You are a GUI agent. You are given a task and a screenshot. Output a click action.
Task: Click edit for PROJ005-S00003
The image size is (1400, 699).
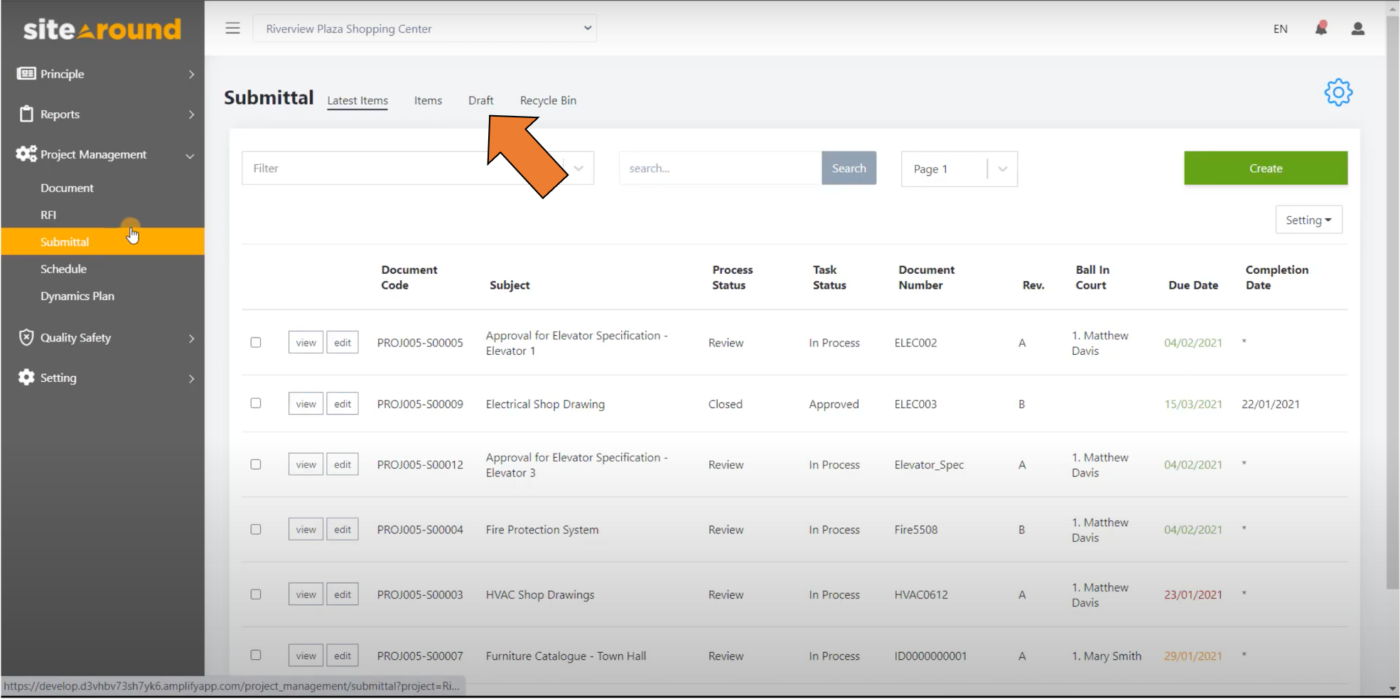tap(342, 595)
